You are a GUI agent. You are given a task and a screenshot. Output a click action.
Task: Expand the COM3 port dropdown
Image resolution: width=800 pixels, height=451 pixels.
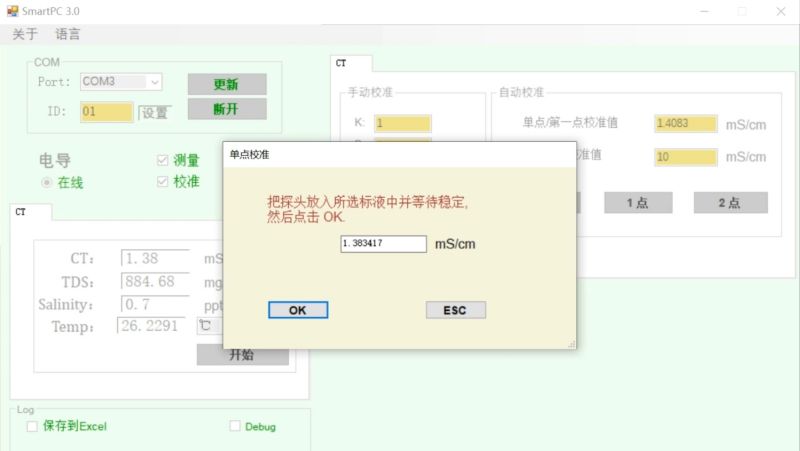click(155, 82)
